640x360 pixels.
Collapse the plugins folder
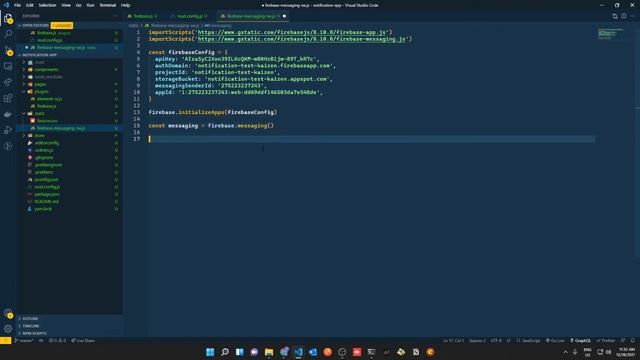tap(41, 91)
